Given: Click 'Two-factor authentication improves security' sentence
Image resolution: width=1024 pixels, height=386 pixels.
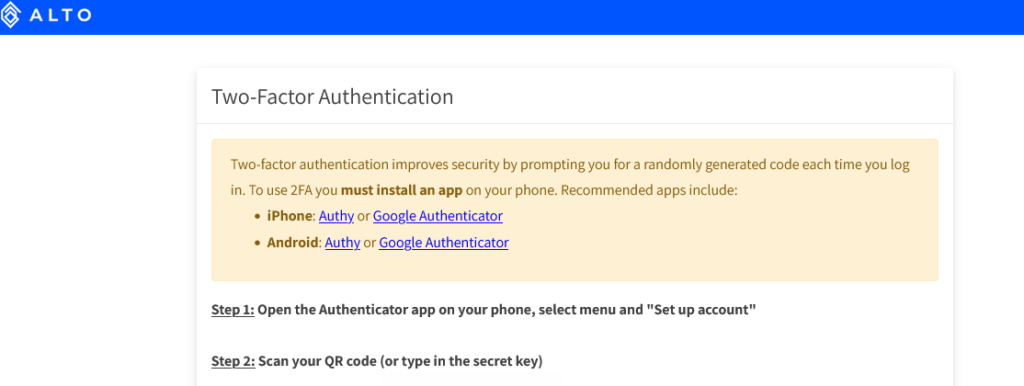Looking at the screenshot, I should coord(364,165).
